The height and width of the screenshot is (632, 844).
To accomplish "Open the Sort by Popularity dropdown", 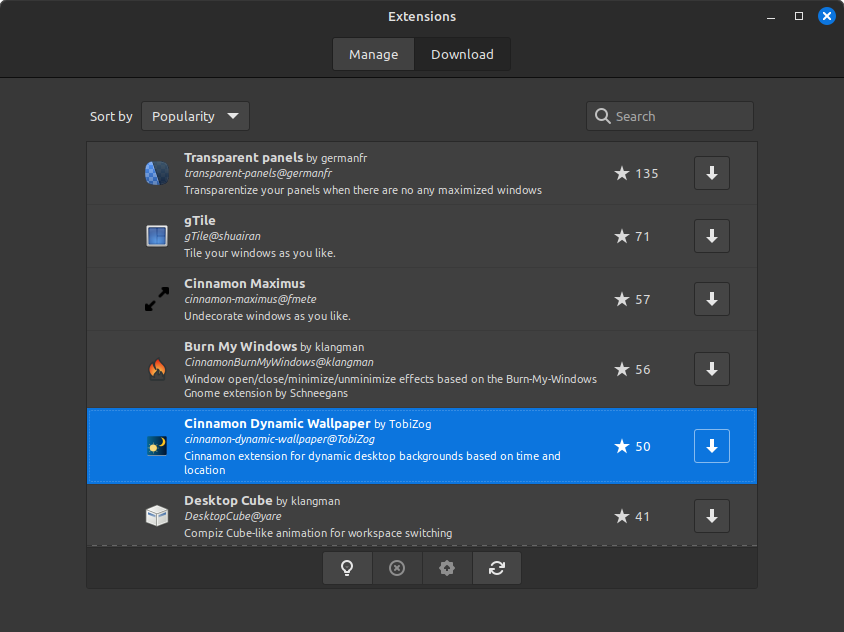I will point(195,116).
